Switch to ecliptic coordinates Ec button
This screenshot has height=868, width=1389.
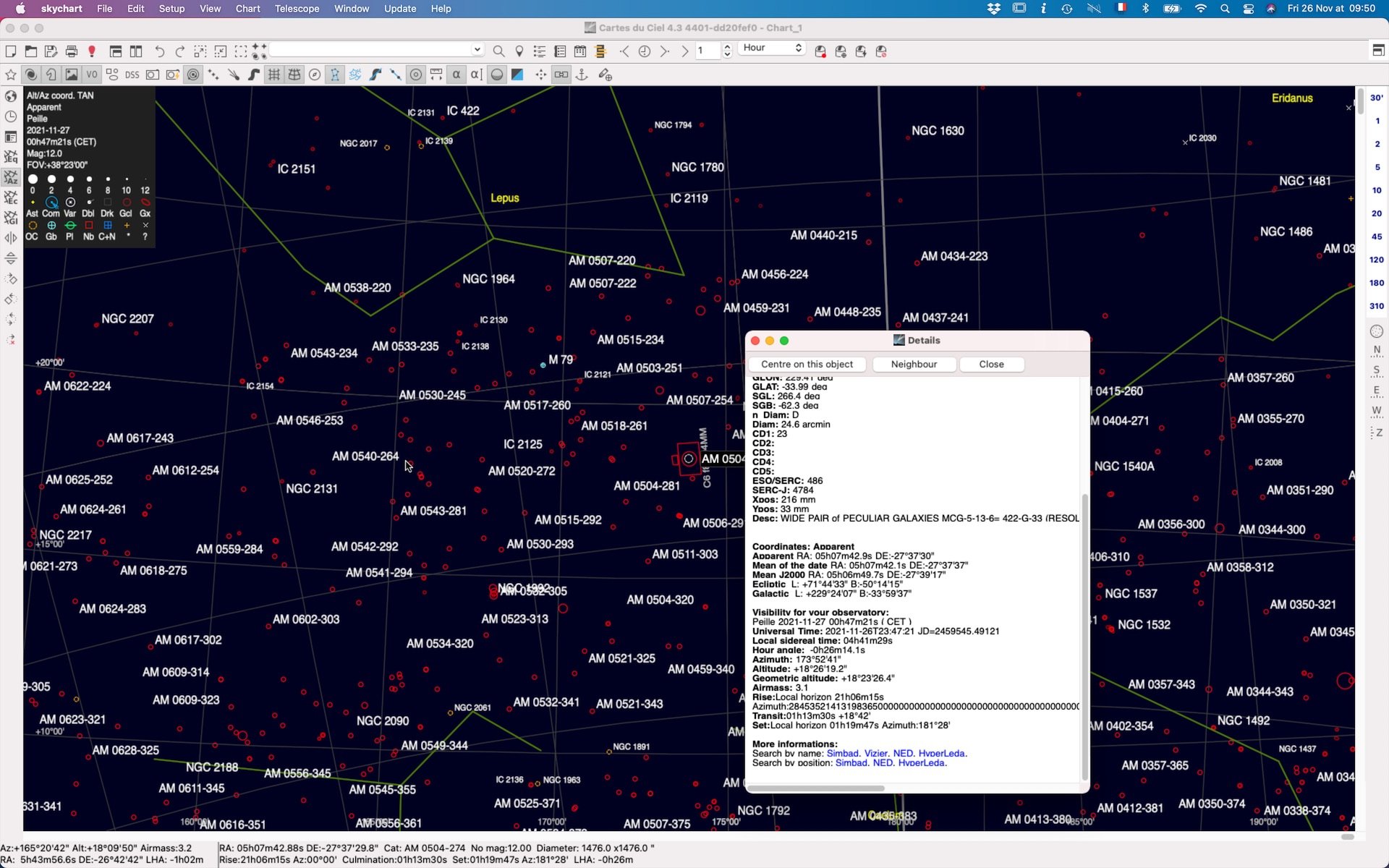click(11, 197)
